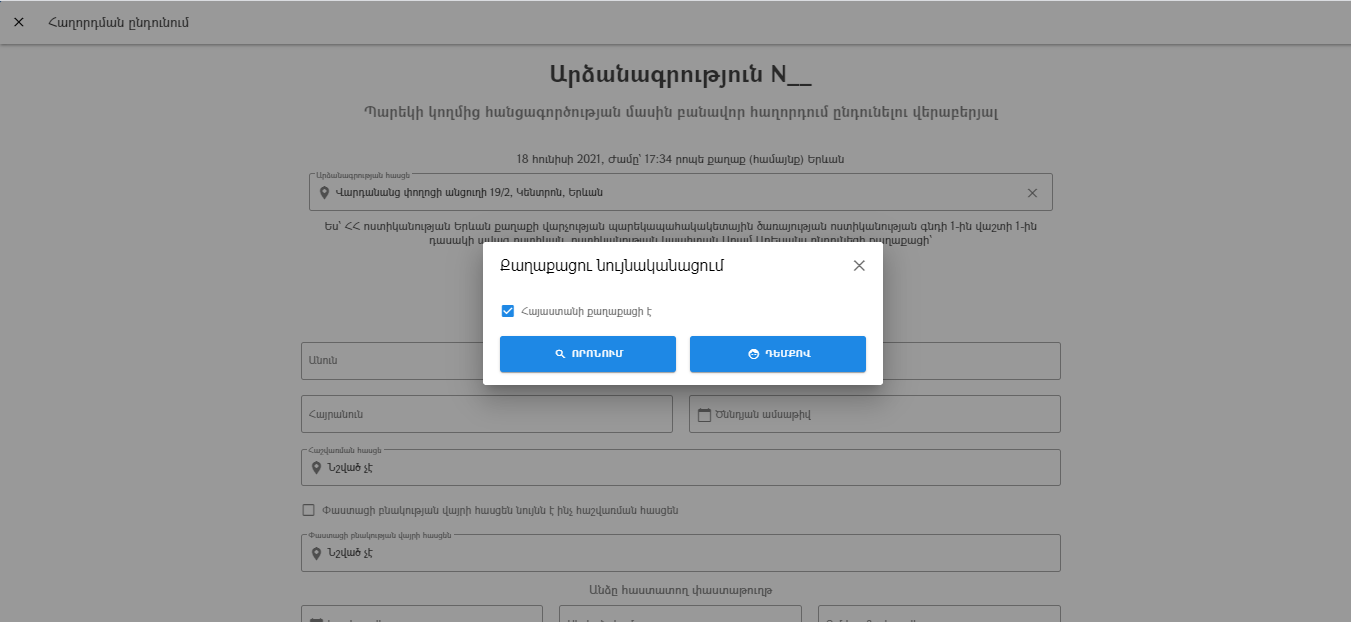Click location pin in Արձանագրության հասցե field
Screen dimensions: 1351x622
click(x=324, y=193)
